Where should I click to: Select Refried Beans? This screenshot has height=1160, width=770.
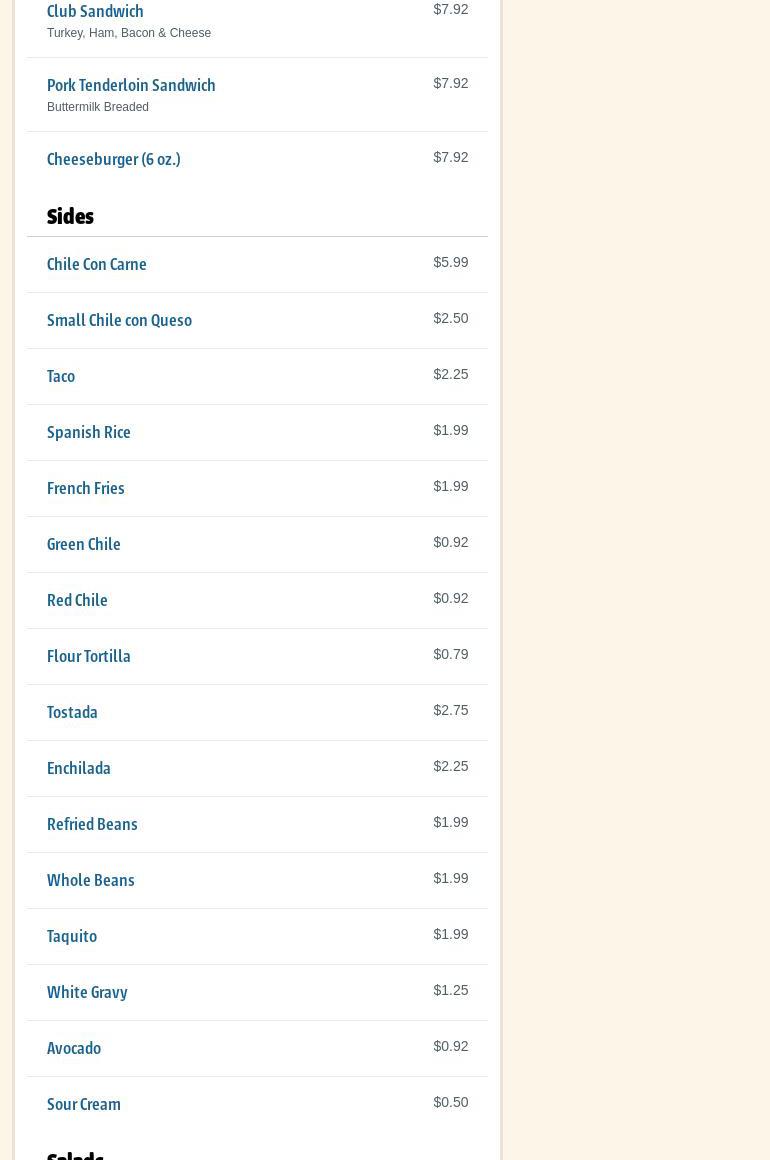click(x=92, y=824)
